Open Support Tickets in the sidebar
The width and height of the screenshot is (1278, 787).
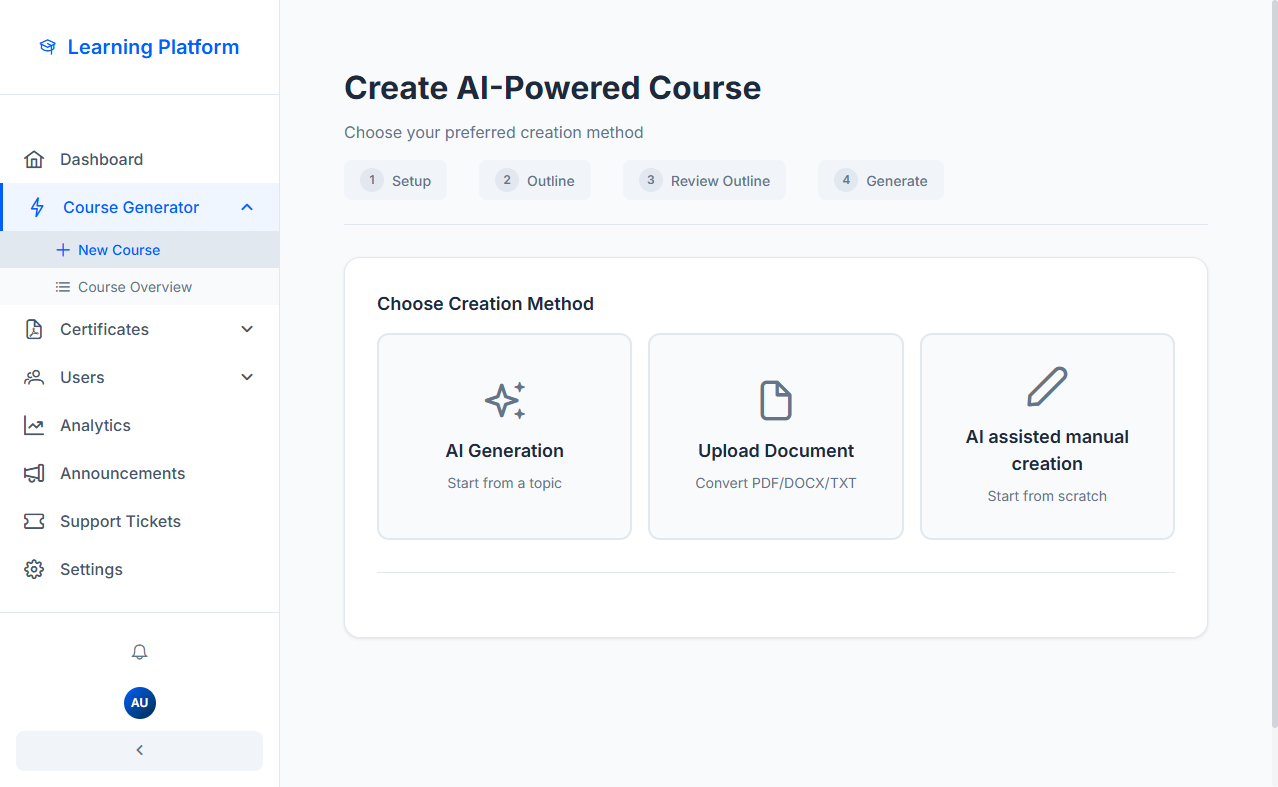pyautogui.click(x=120, y=522)
